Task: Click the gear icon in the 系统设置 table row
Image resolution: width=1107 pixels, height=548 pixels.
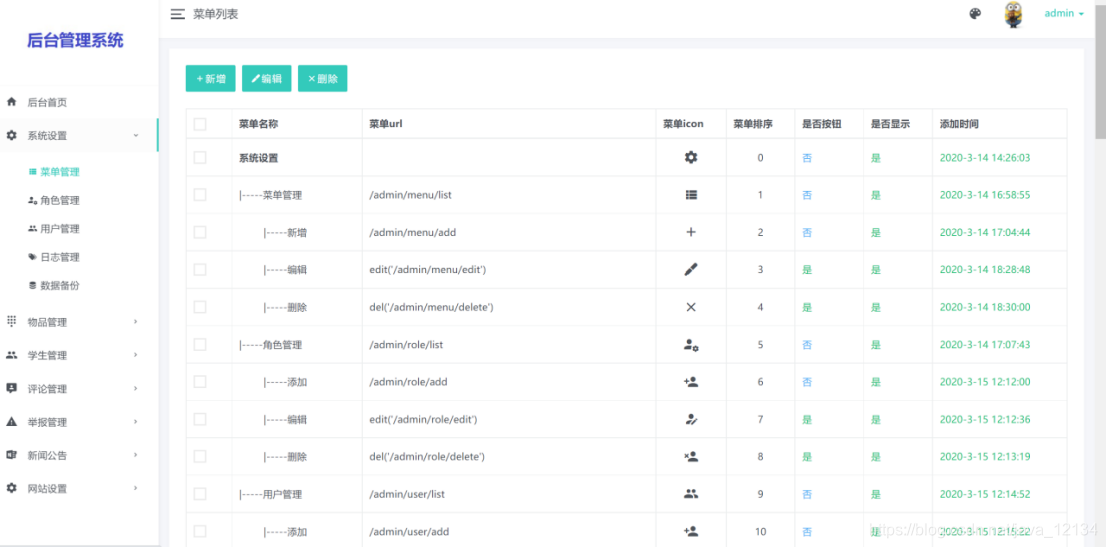Action: (690, 157)
